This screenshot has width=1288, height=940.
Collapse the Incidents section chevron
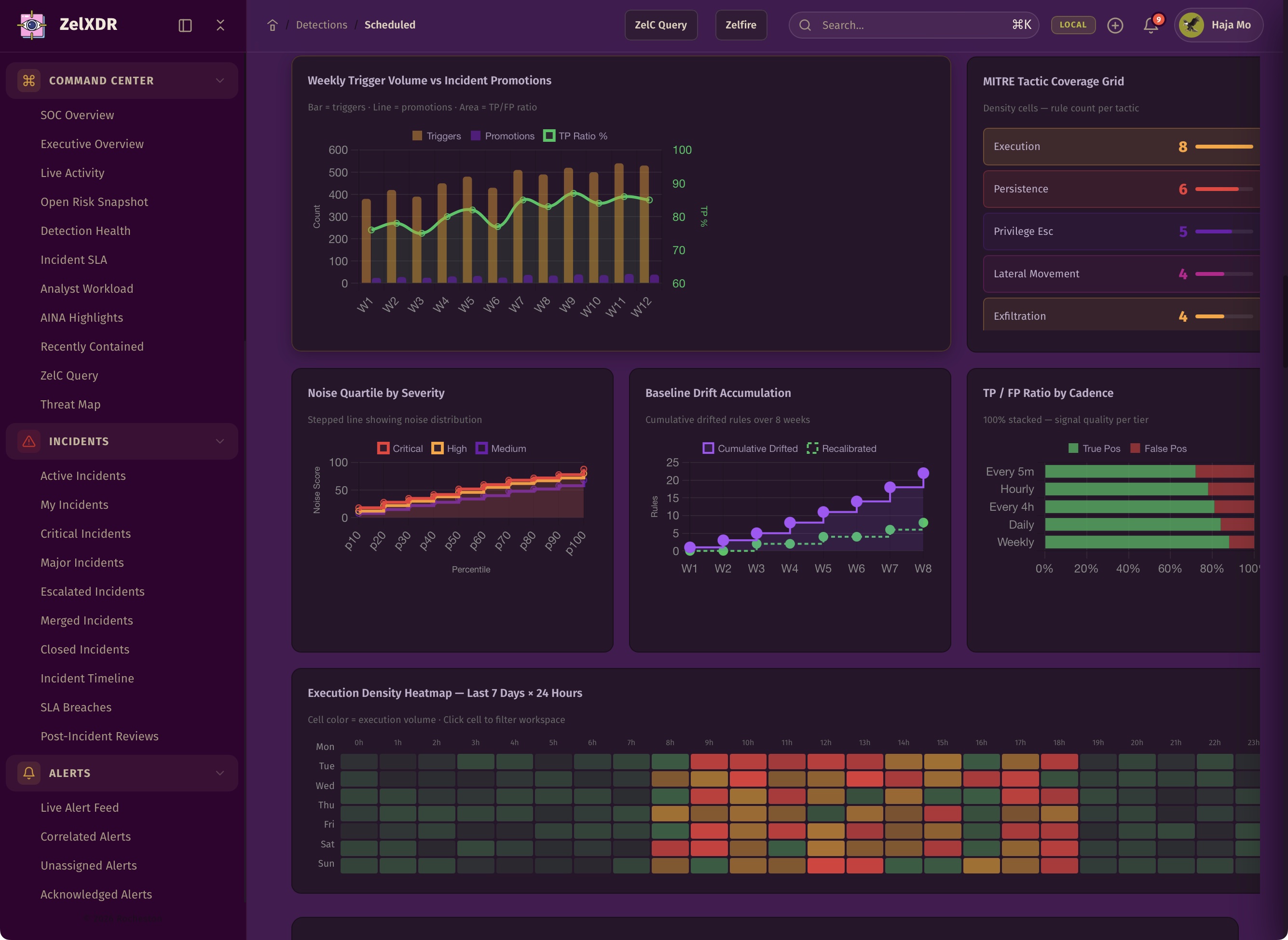219,441
